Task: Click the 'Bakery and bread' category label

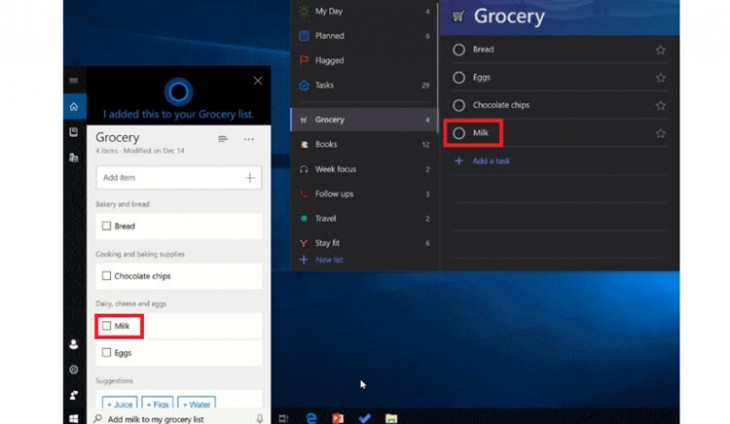Action: tap(122, 204)
